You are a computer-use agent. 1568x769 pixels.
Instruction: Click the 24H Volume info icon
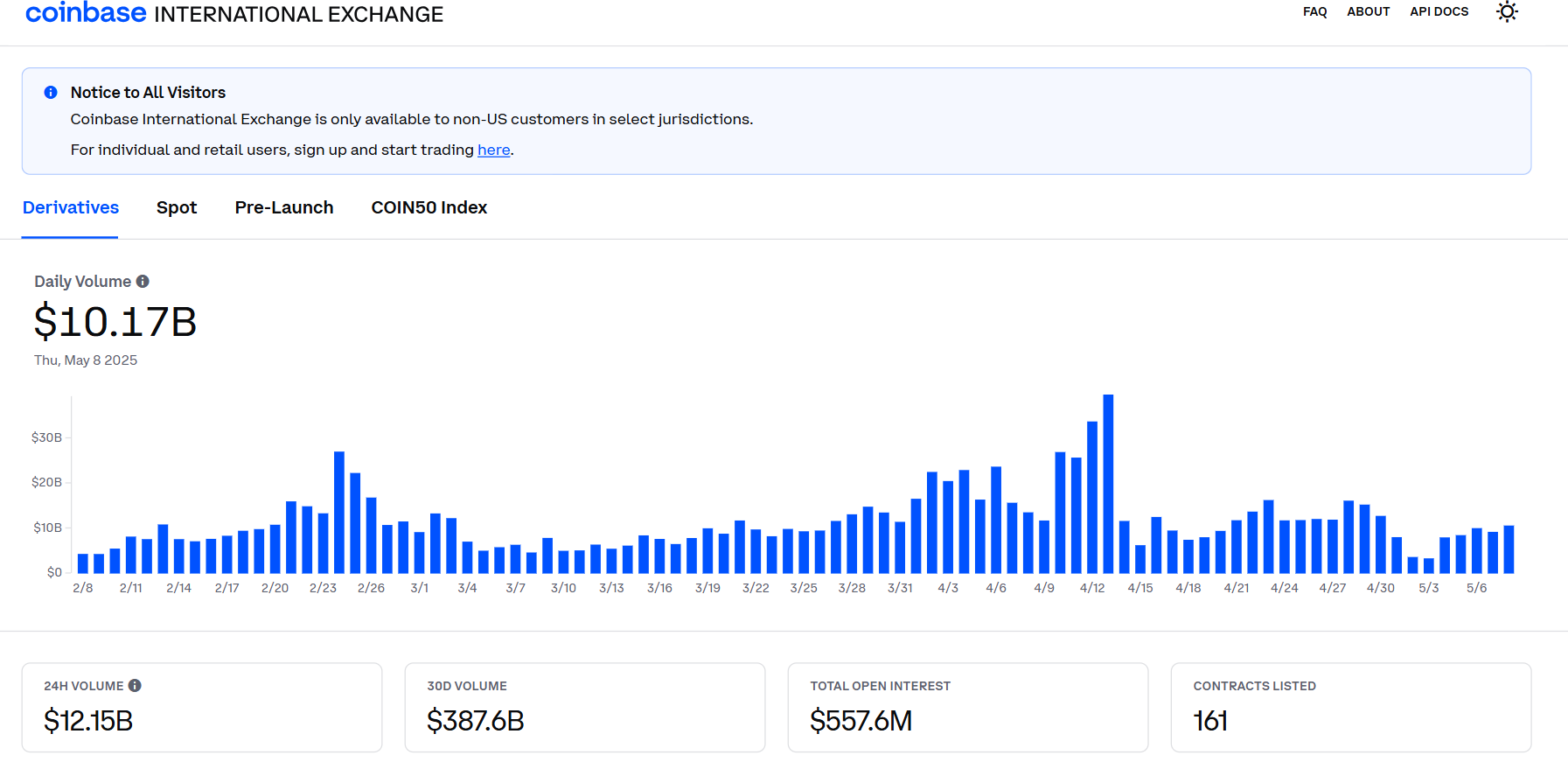(135, 686)
